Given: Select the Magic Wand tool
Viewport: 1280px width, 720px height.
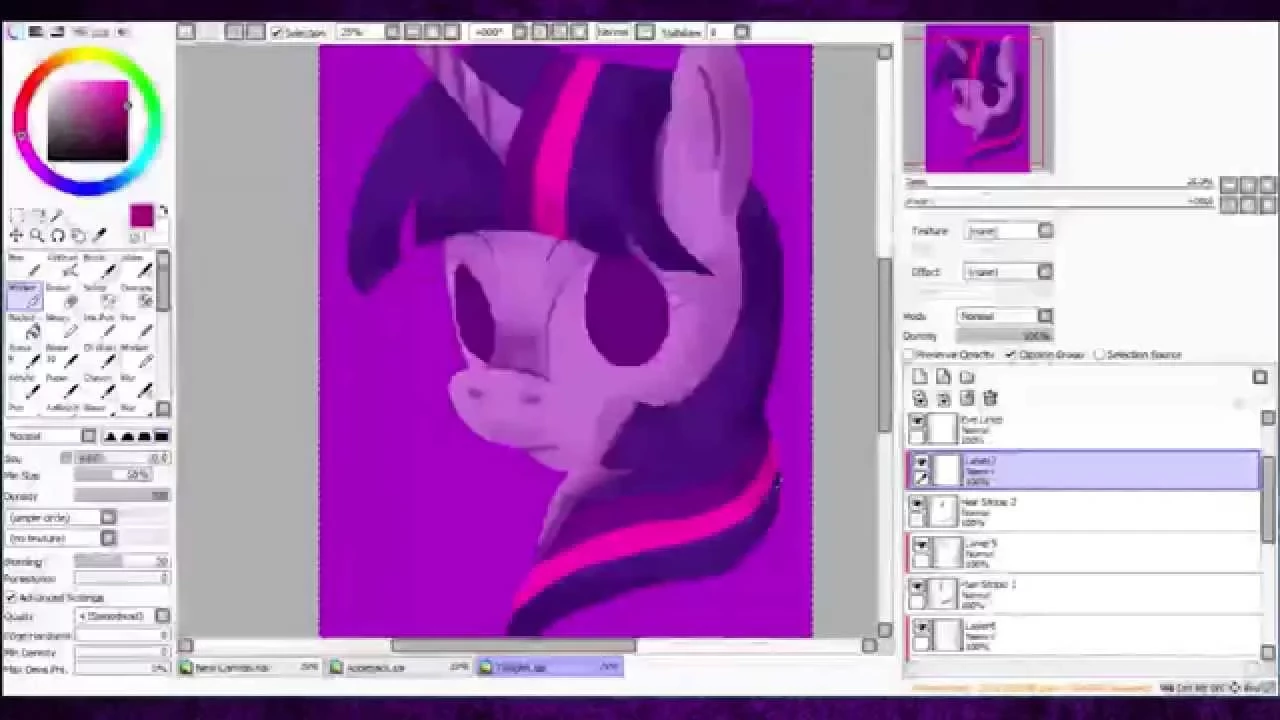Looking at the screenshot, I should (58, 215).
